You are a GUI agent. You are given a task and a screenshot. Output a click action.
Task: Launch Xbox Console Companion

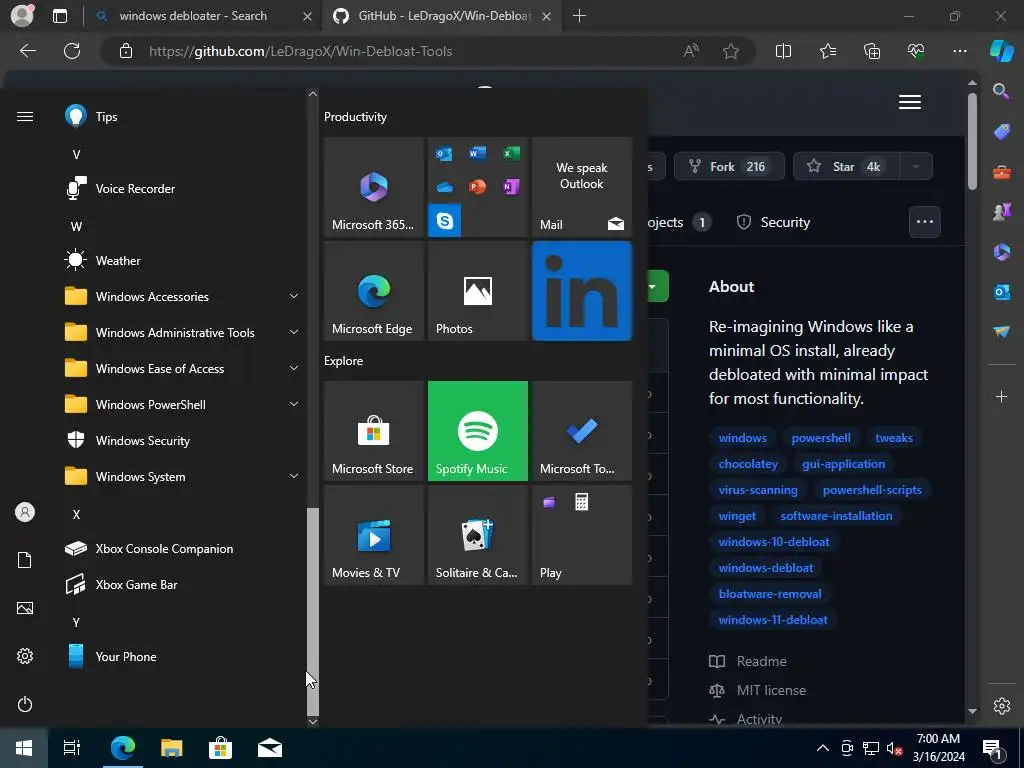183,549
